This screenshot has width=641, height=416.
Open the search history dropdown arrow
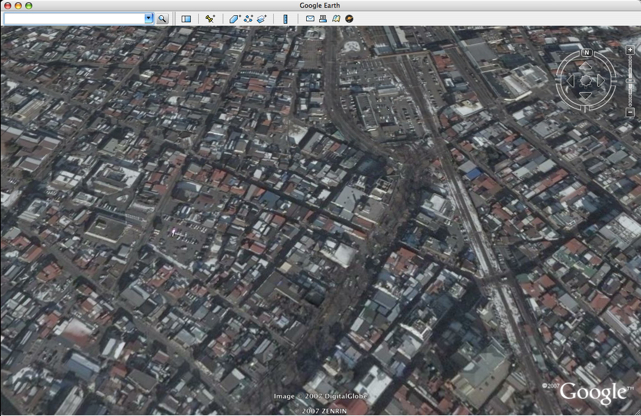(149, 18)
